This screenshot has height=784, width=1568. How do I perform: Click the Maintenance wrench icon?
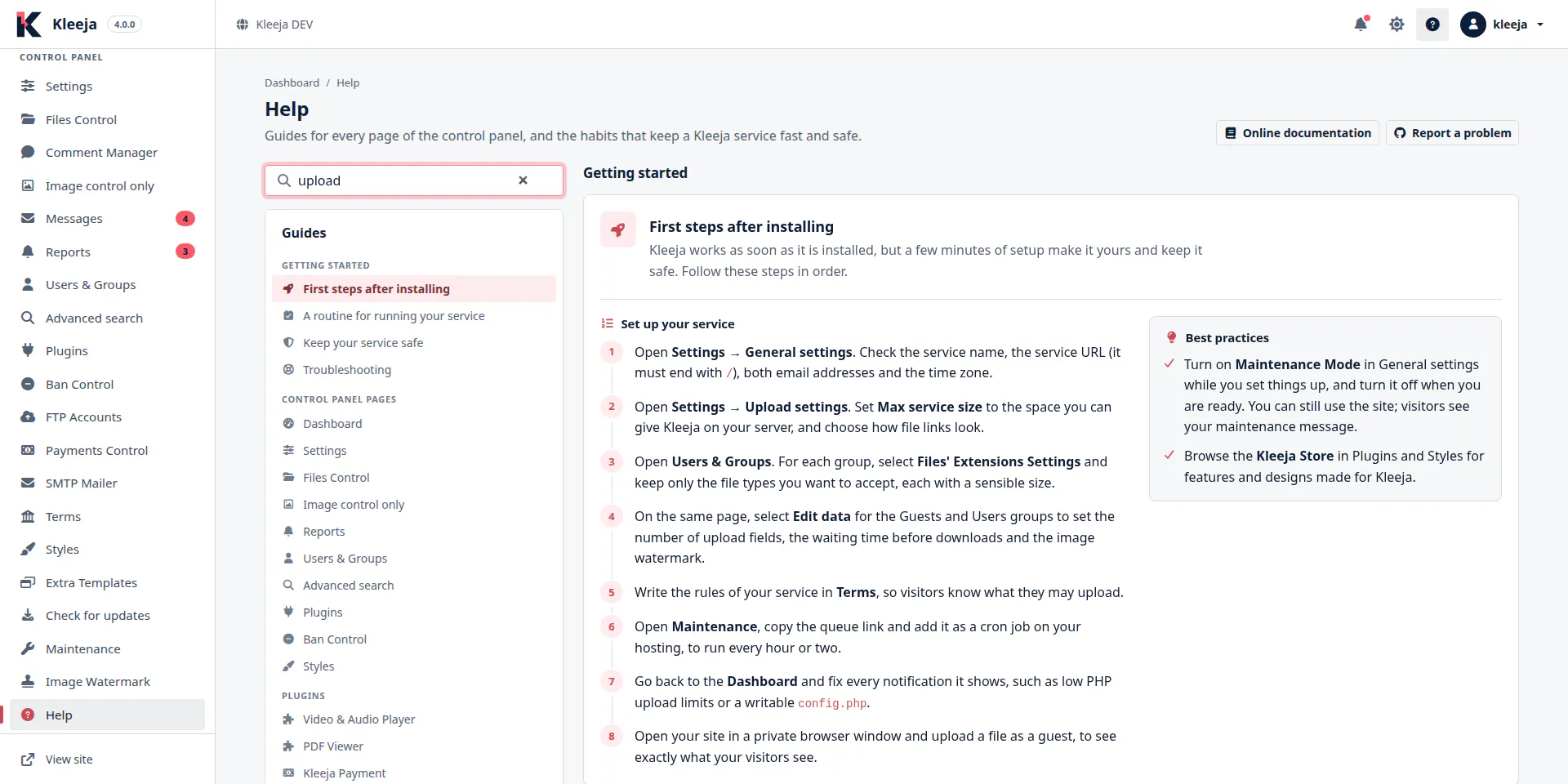28,648
